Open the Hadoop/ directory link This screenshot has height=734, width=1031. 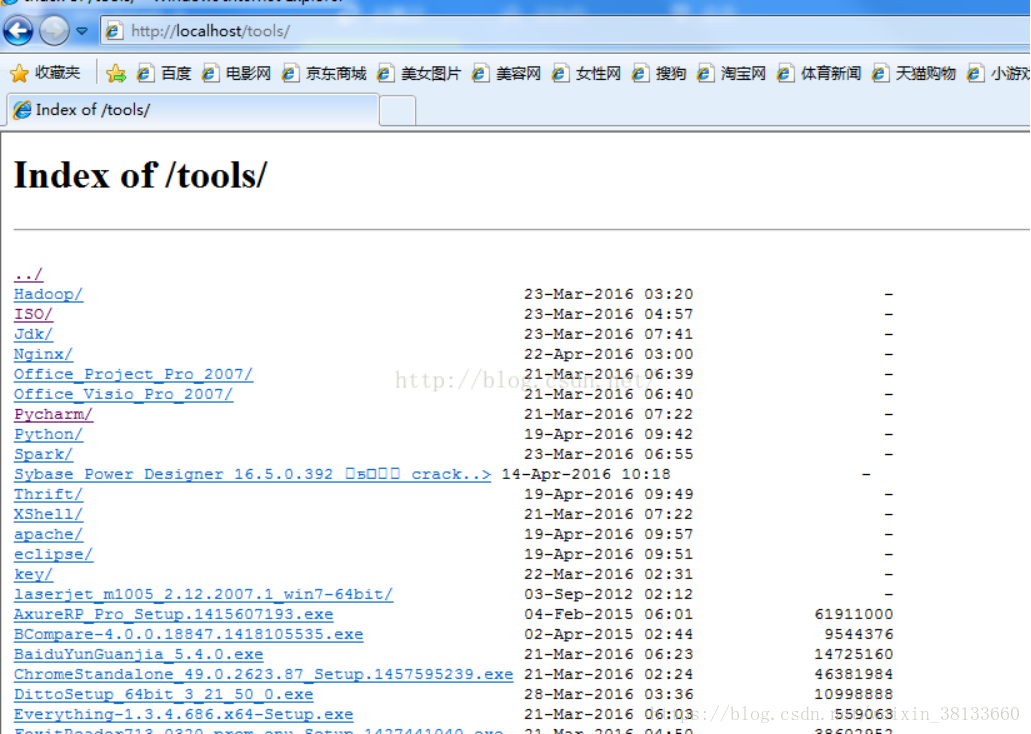(49, 294)
